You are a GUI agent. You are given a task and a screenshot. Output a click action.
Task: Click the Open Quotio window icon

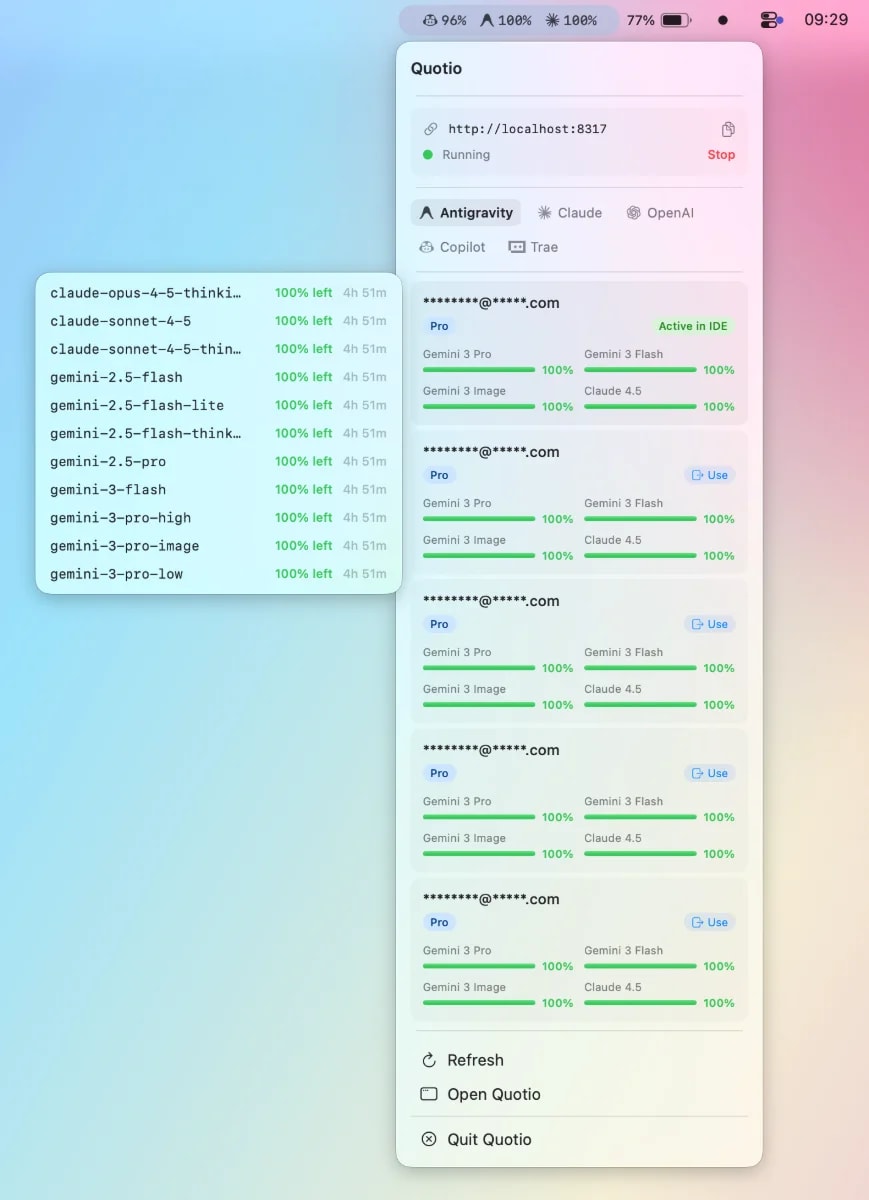point(427,1094)
